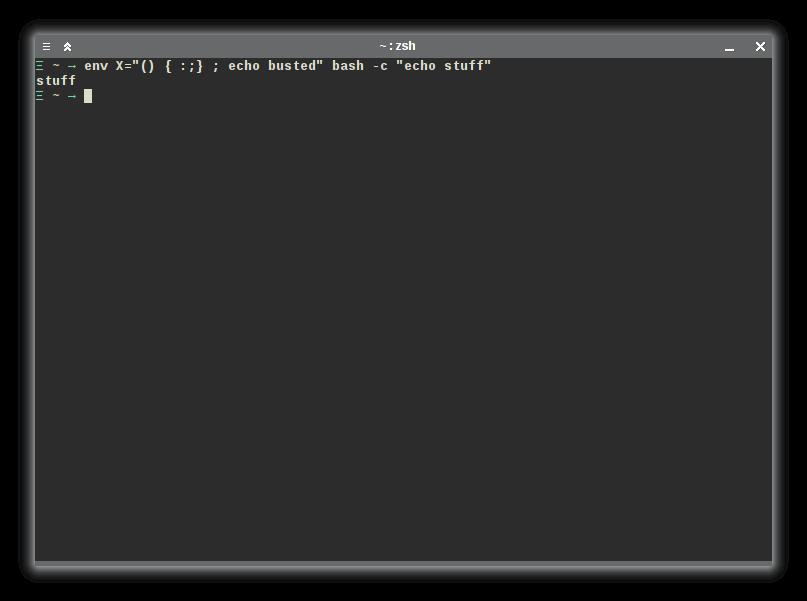Click the tilde directory in the last prompt
Viewport: 807px width, 601px height.
click(x=56, y=96)
